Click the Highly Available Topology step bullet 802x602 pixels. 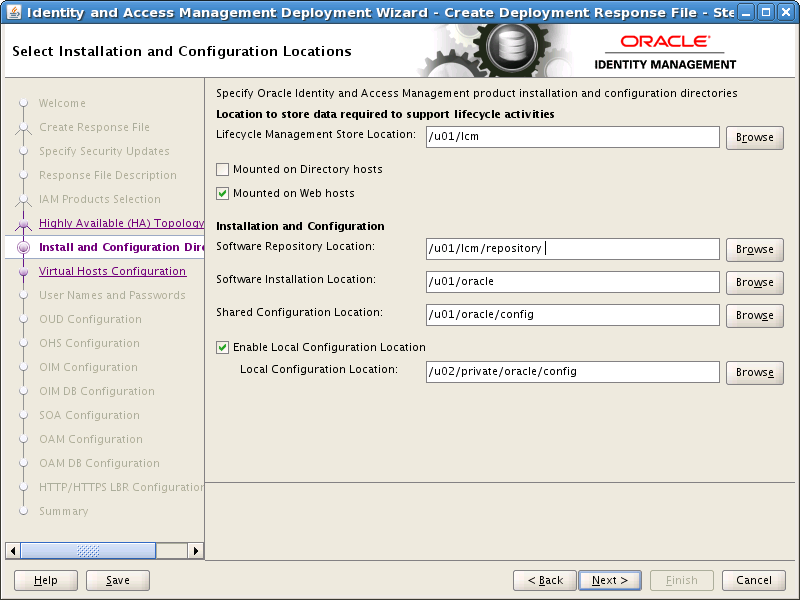23,223
